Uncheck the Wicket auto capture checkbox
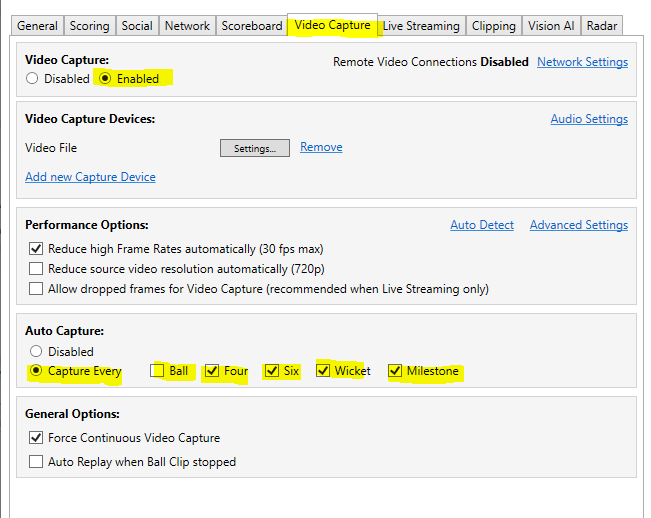This screenshot has width=651, height=518. (x=323, y=371)
